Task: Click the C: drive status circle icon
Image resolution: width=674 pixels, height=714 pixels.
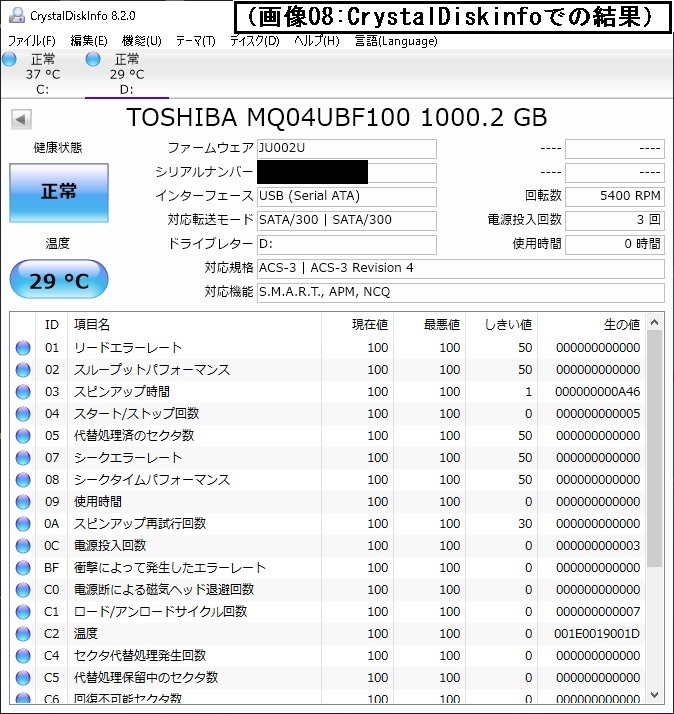Action: coord(9,59)
